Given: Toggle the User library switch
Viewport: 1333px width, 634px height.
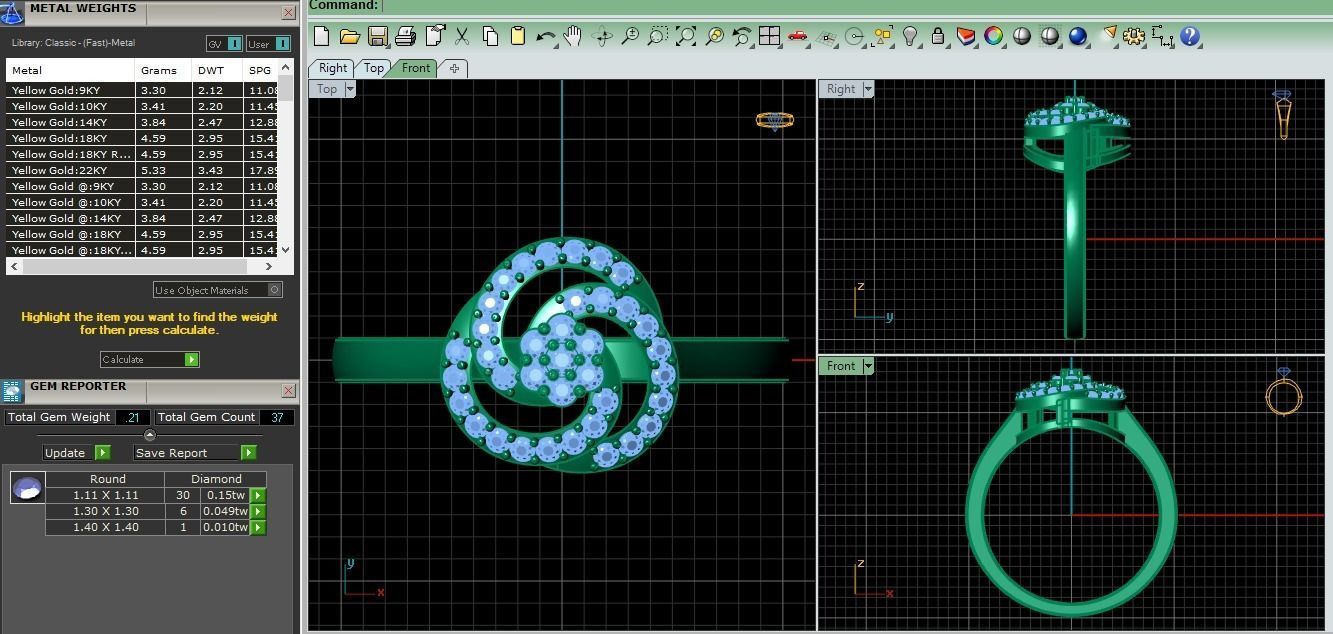Looking at the screenshot, I should tap(269, 44).
